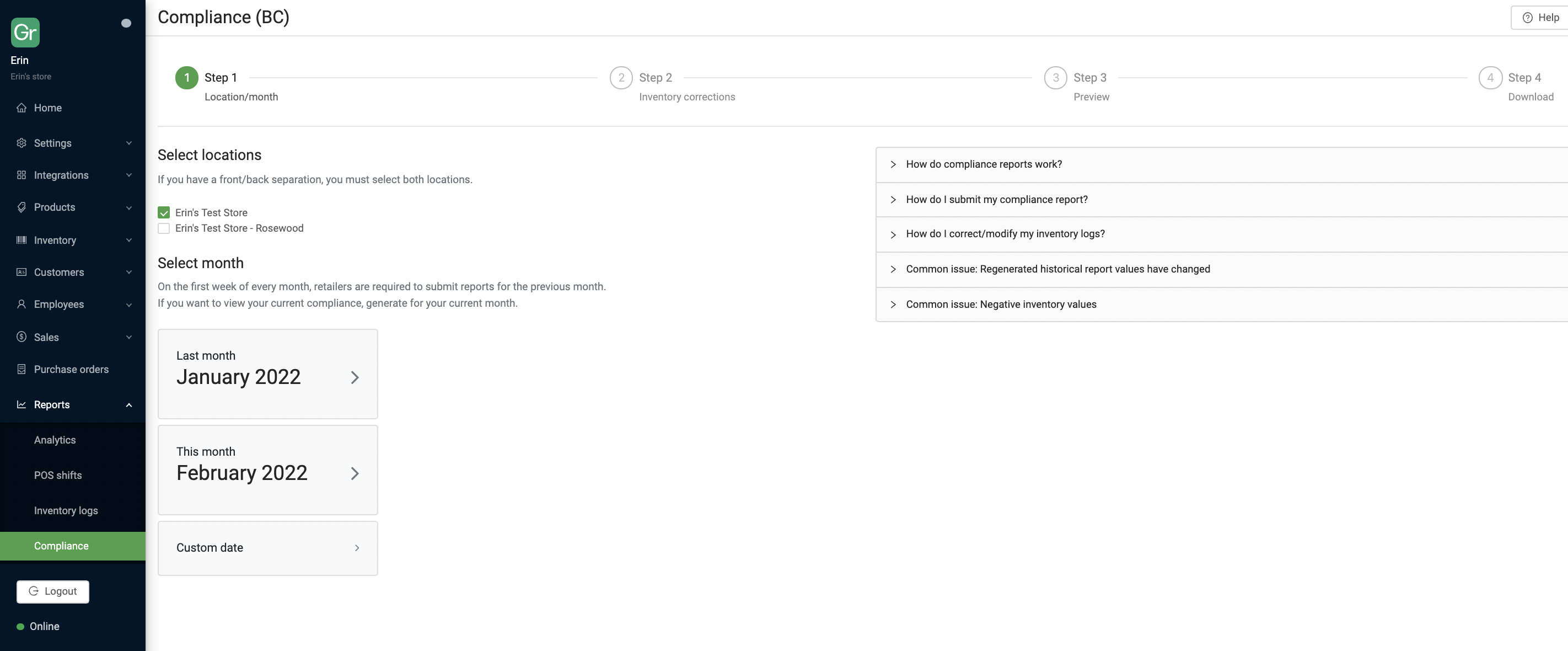Click the Purchase orders document icon

click(x=22, y=369)
